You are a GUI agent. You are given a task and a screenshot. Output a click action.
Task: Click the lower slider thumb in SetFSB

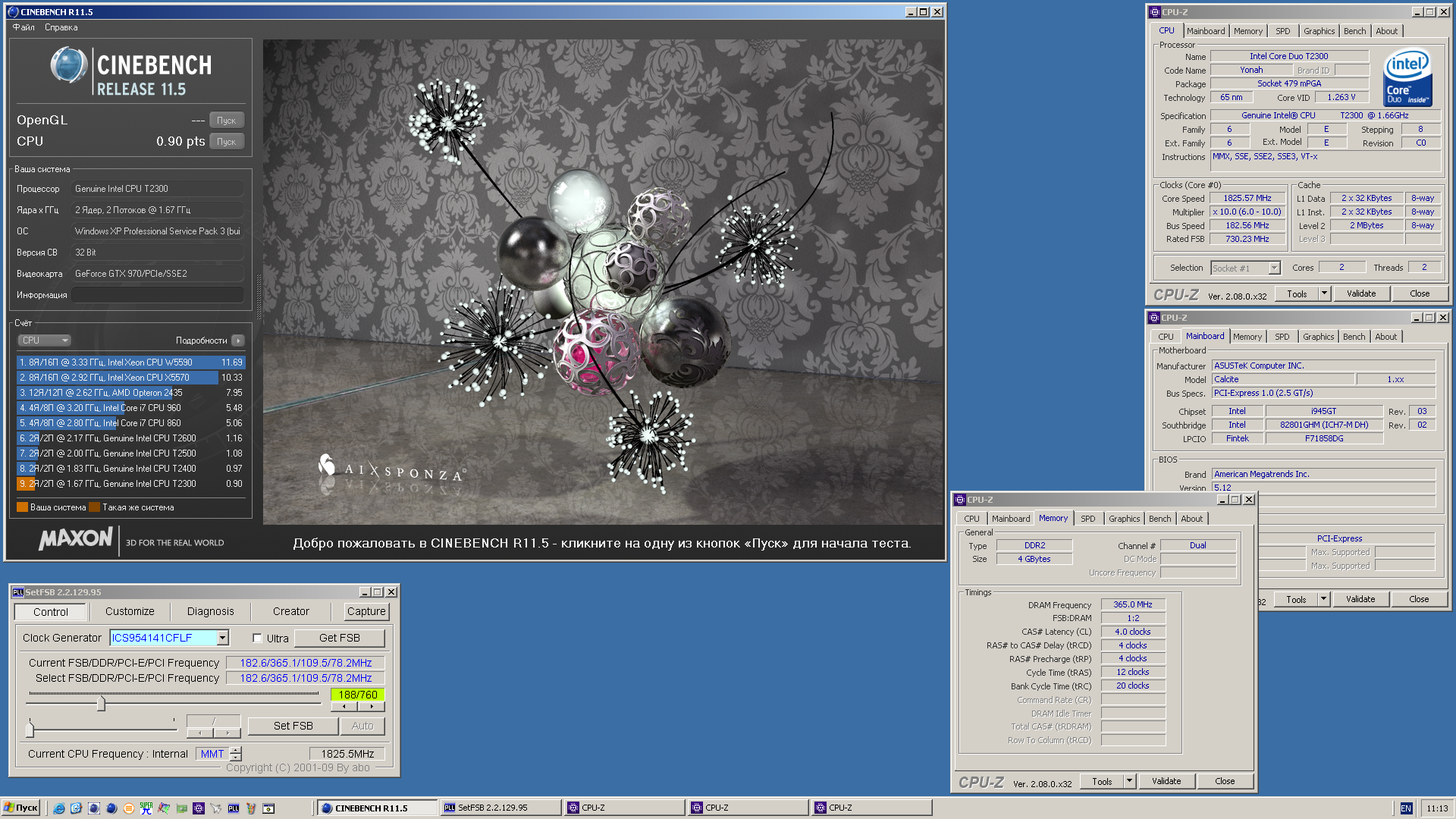30,730
